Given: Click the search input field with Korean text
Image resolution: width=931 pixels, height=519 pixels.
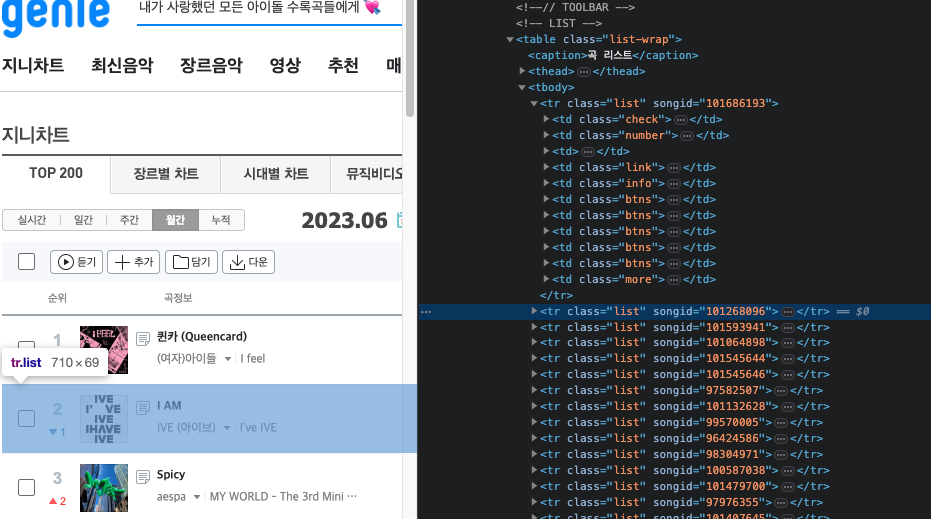Looking at the screenshot, I should (x=269, y=11).
